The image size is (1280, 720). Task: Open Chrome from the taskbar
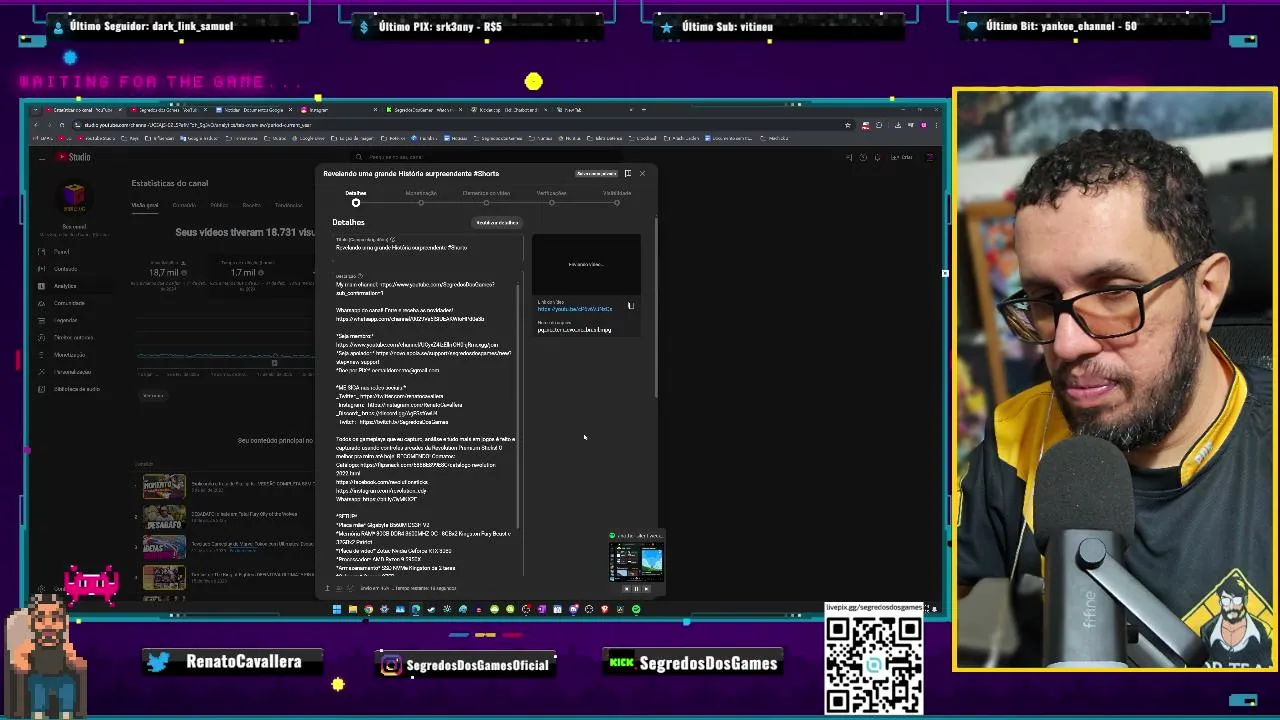tap(368, 609)
